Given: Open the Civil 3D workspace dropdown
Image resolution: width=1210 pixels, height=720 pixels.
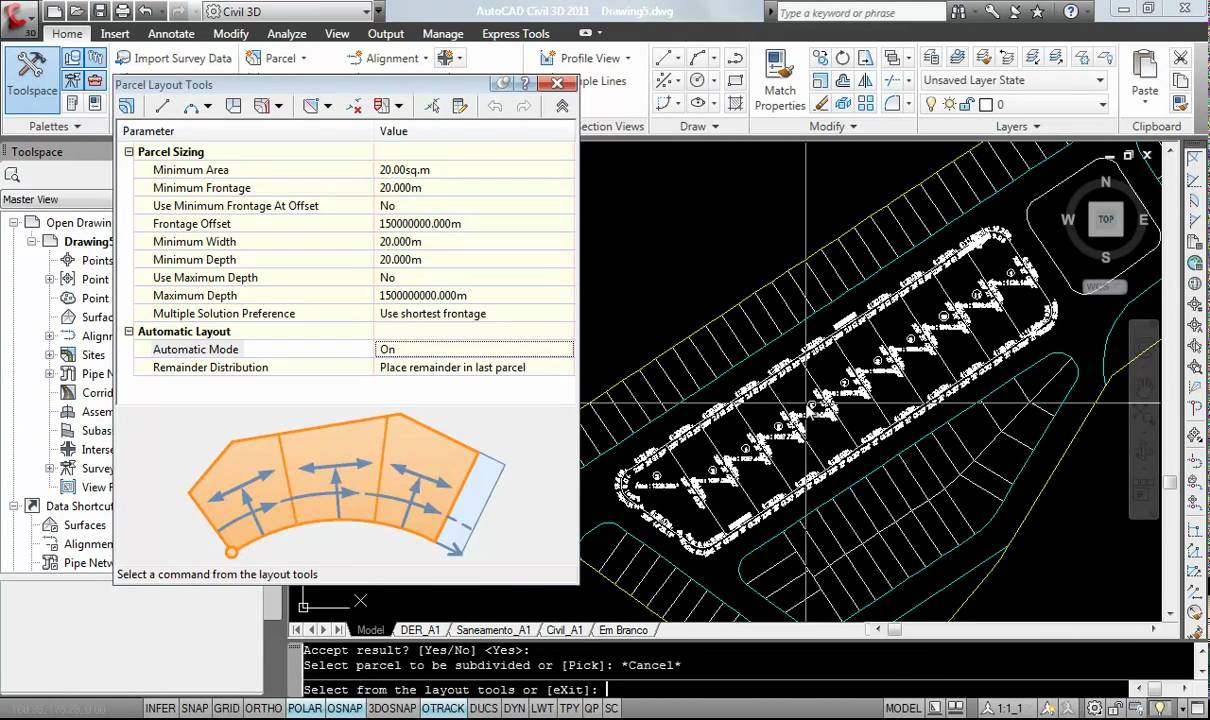Looking at the screenshot, I should click(x=287, y=12).
